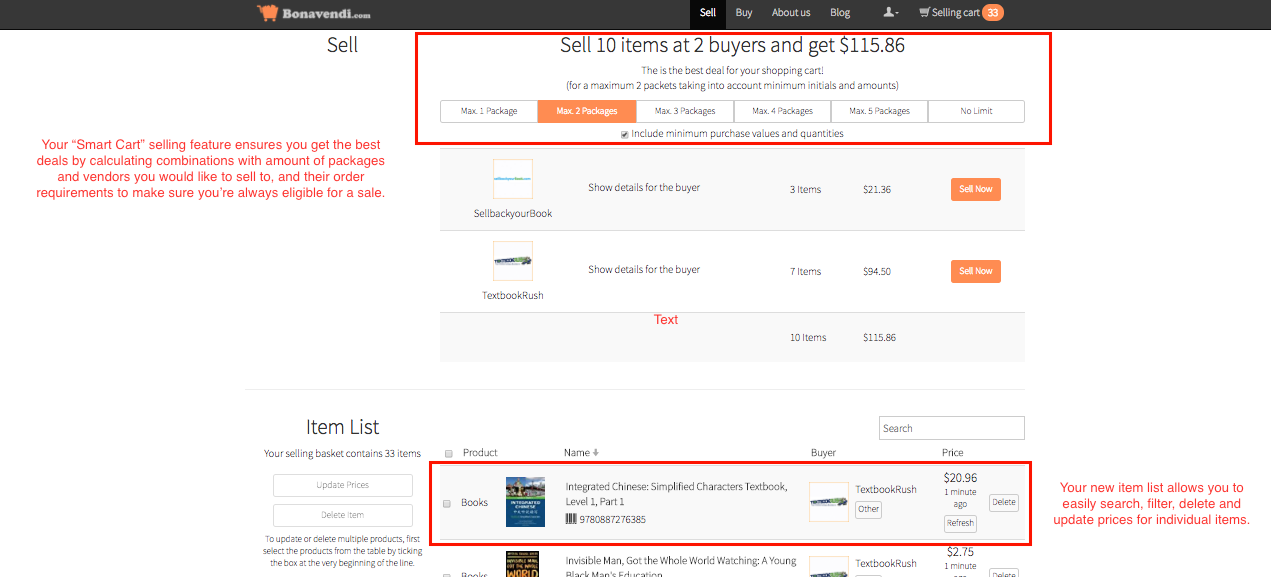
Task: Toggle Include minimum purchase values checkbox
Action: (625, 134)
